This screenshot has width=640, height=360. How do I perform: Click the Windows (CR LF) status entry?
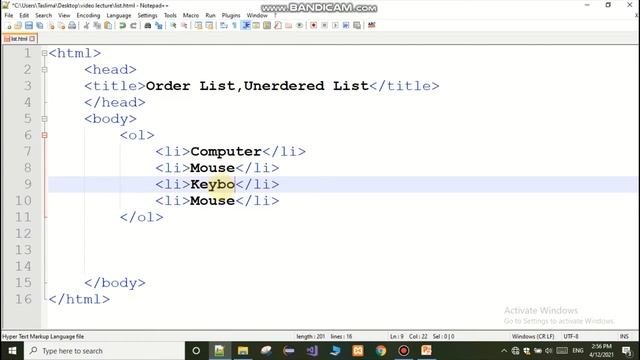tap(533, 337)
